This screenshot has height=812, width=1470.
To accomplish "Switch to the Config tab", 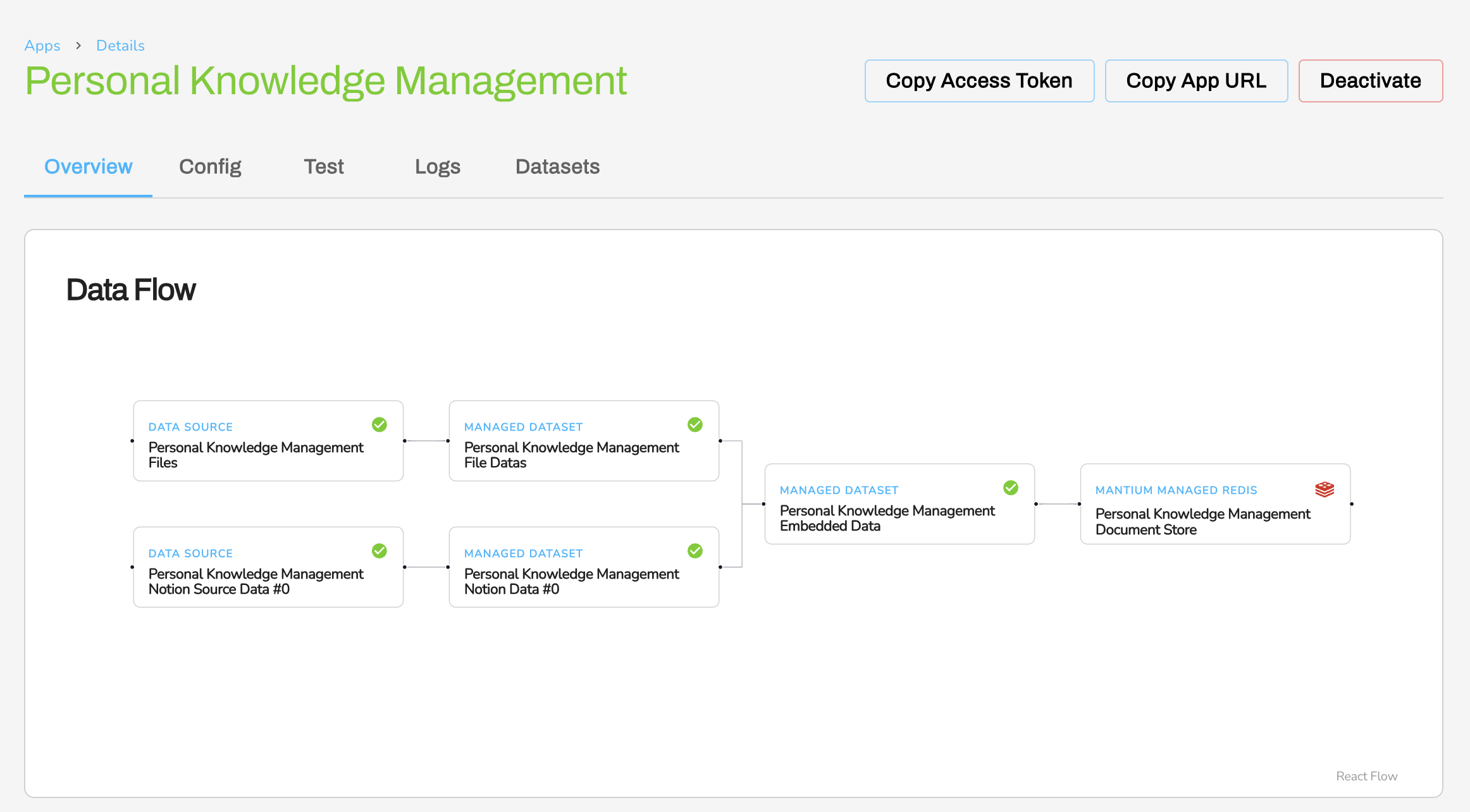I will 210,166.
